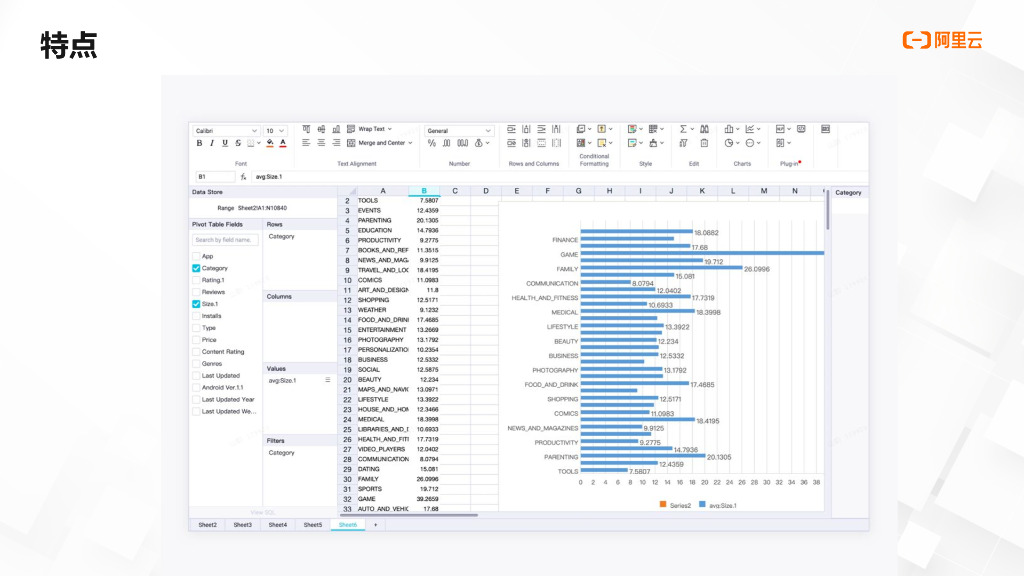Click the AutoSum sigma icon
Image resolution: width=1024 pixels, height=576 pixels.
point(685,129)
